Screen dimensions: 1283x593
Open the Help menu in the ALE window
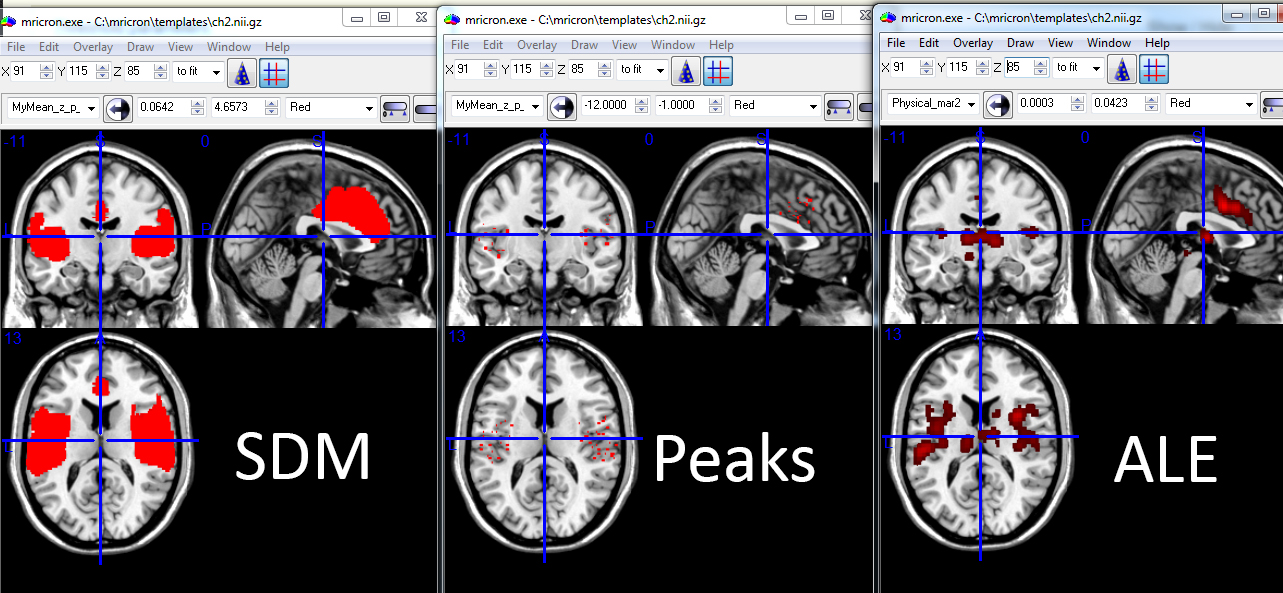click(x=1157, y=43)
